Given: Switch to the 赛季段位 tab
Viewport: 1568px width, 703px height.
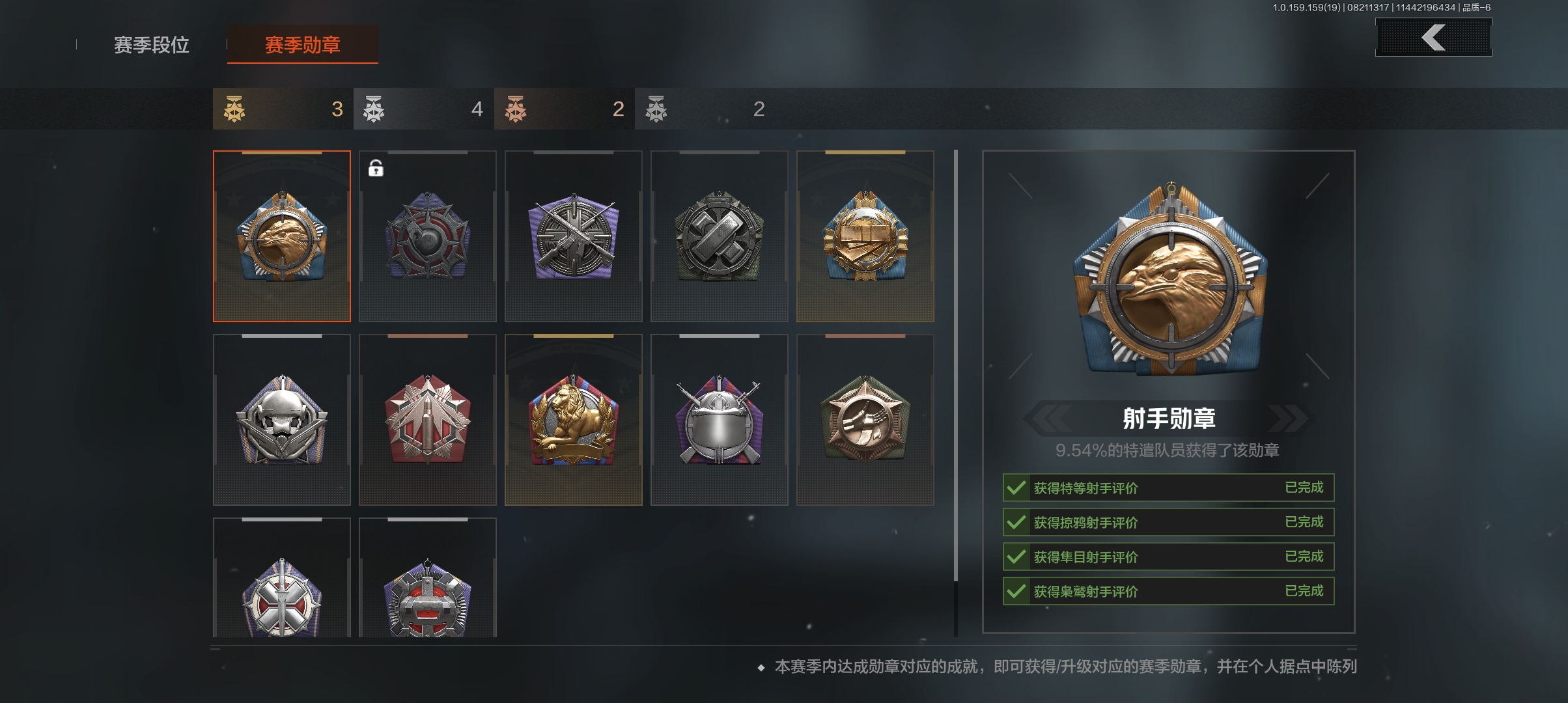Looking at the screenshot, I should tap(152, 45).
